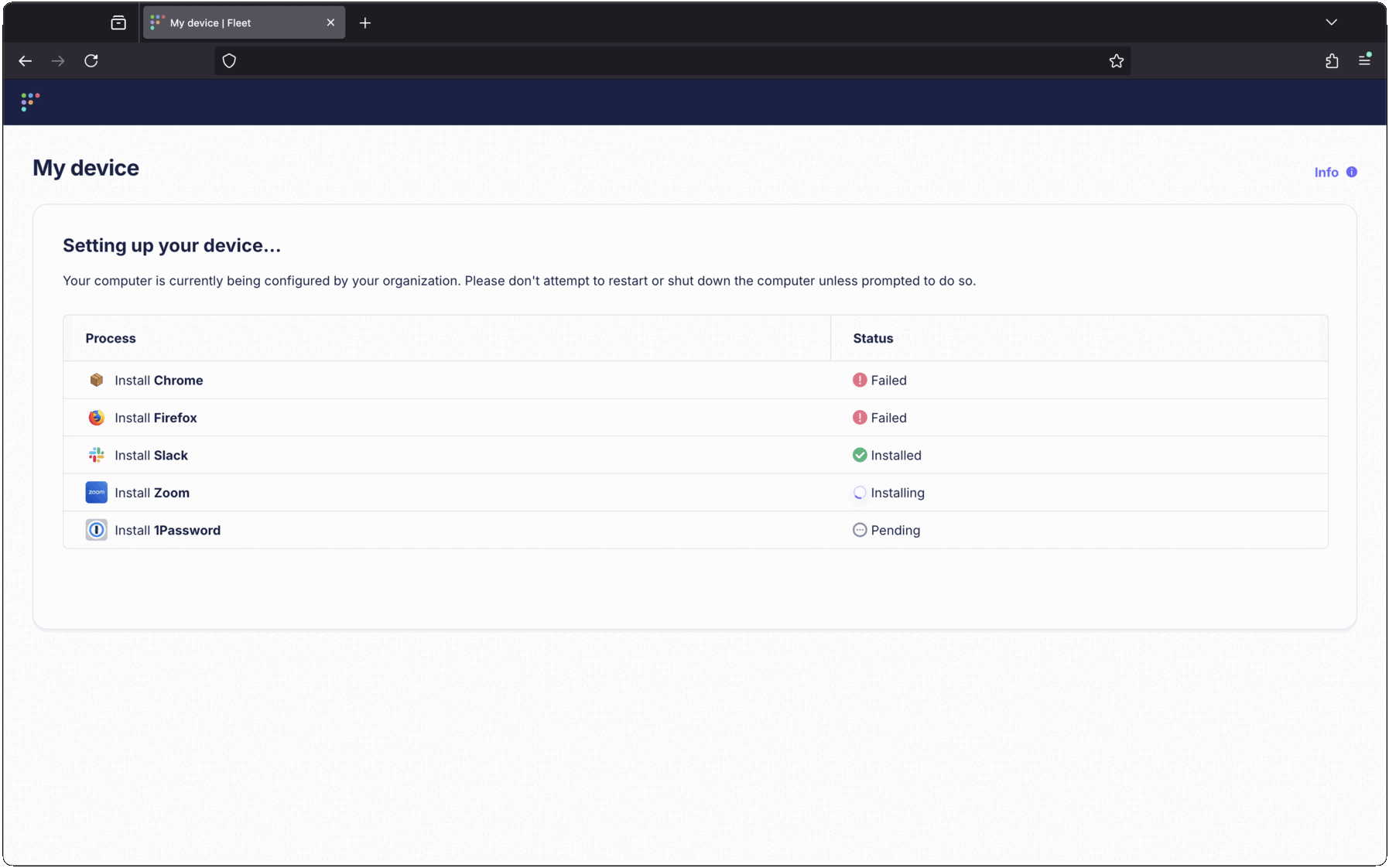Expand the list all tabs dropdown
The height and width of the screenshot is (868, 1389).
(1331, 22)
